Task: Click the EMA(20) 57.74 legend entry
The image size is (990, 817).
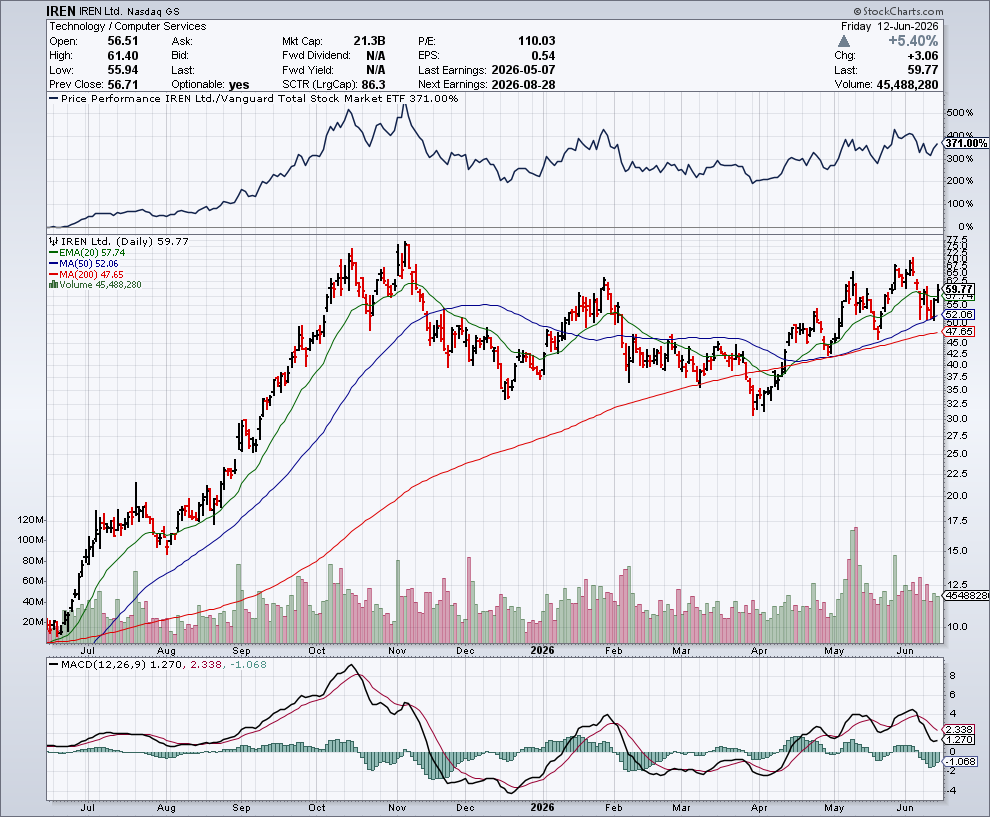Action: [x=87, y=253]
